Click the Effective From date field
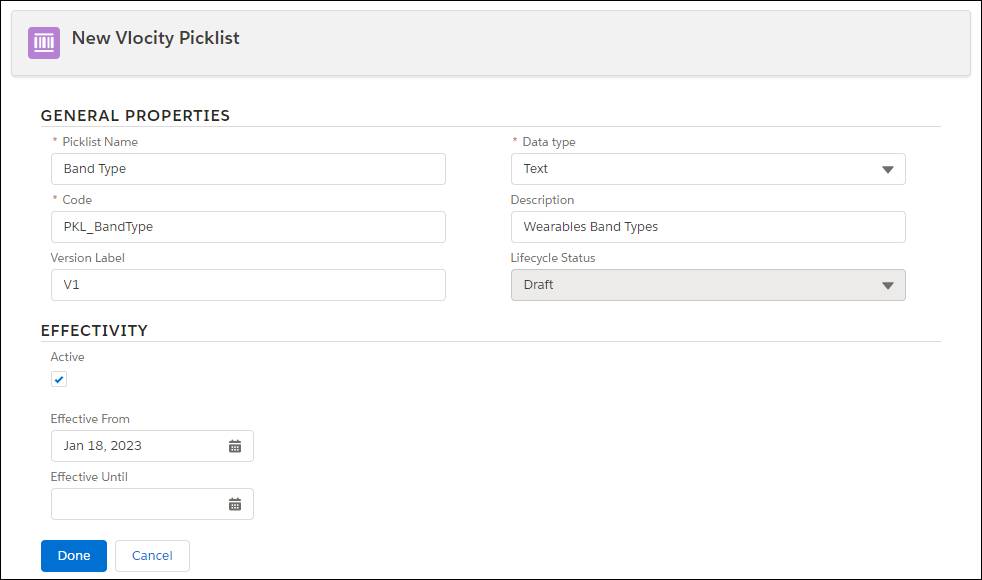Screen dimensions: 982x580 tap(152, 446)
